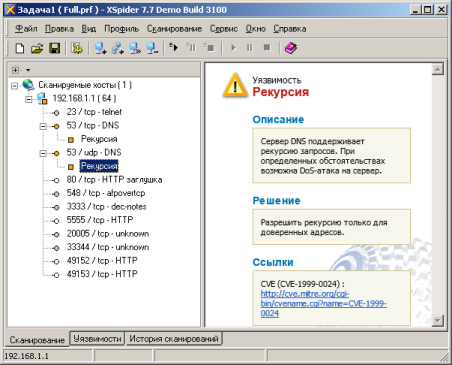Click the Save floppy disk icon
The height and width of the screenshot is (365, 452).
point(54,48)
